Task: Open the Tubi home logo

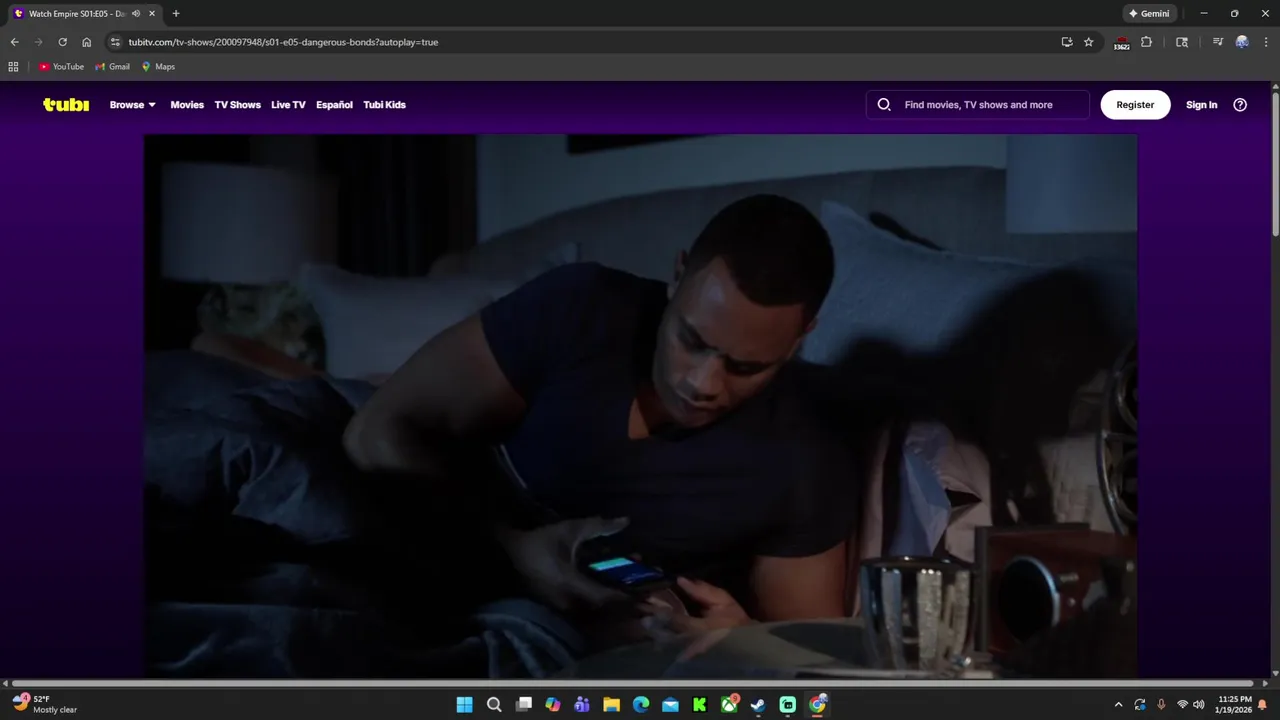Action: (66, 105)
